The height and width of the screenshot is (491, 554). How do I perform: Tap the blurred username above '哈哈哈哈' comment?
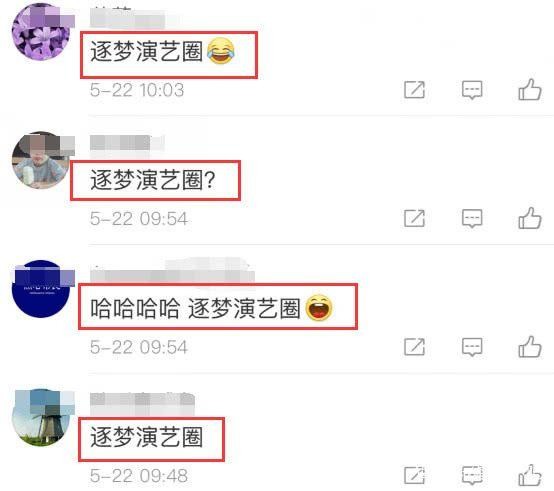(x=172, y=271)
